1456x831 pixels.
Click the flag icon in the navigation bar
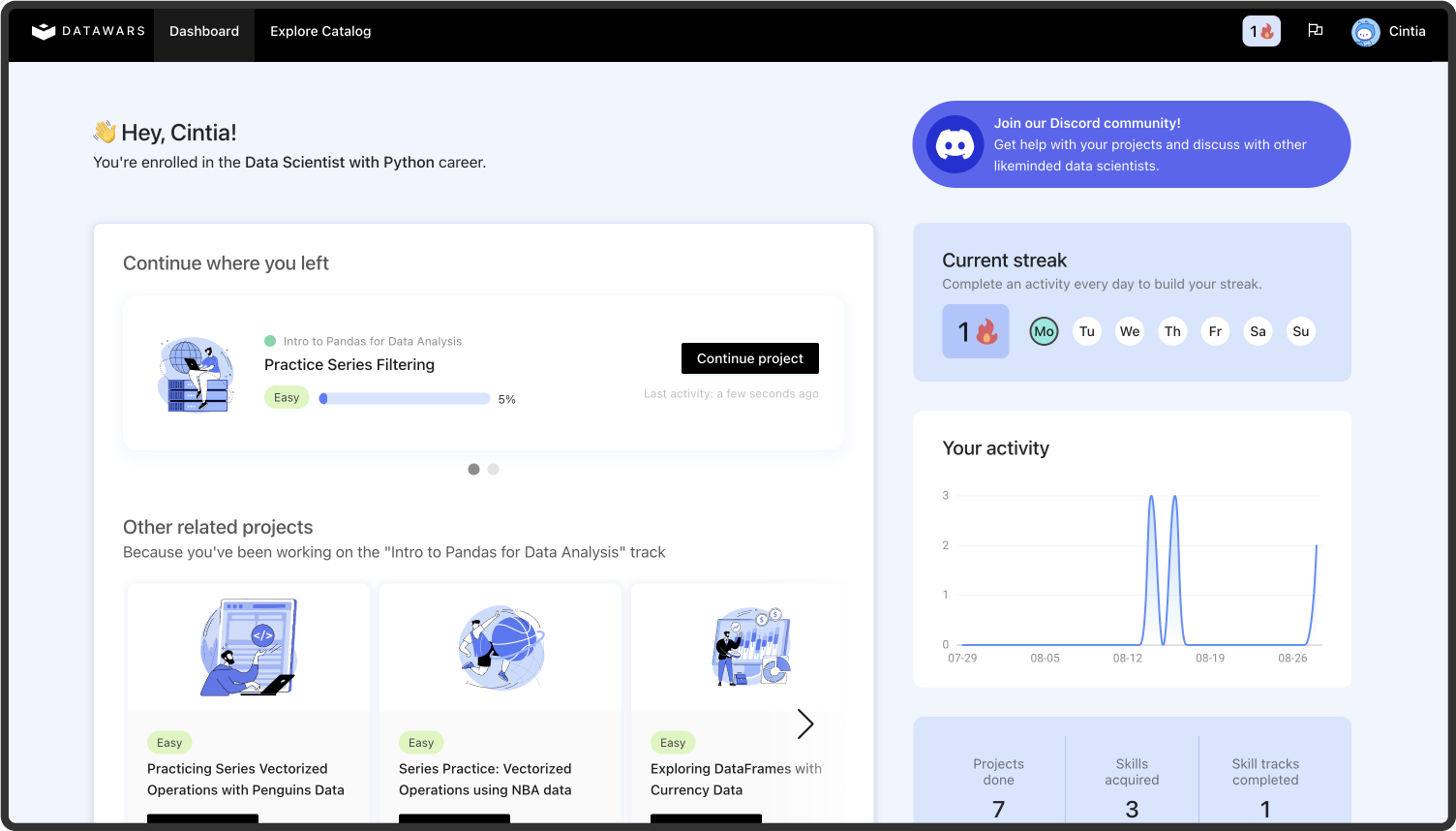1315,30
